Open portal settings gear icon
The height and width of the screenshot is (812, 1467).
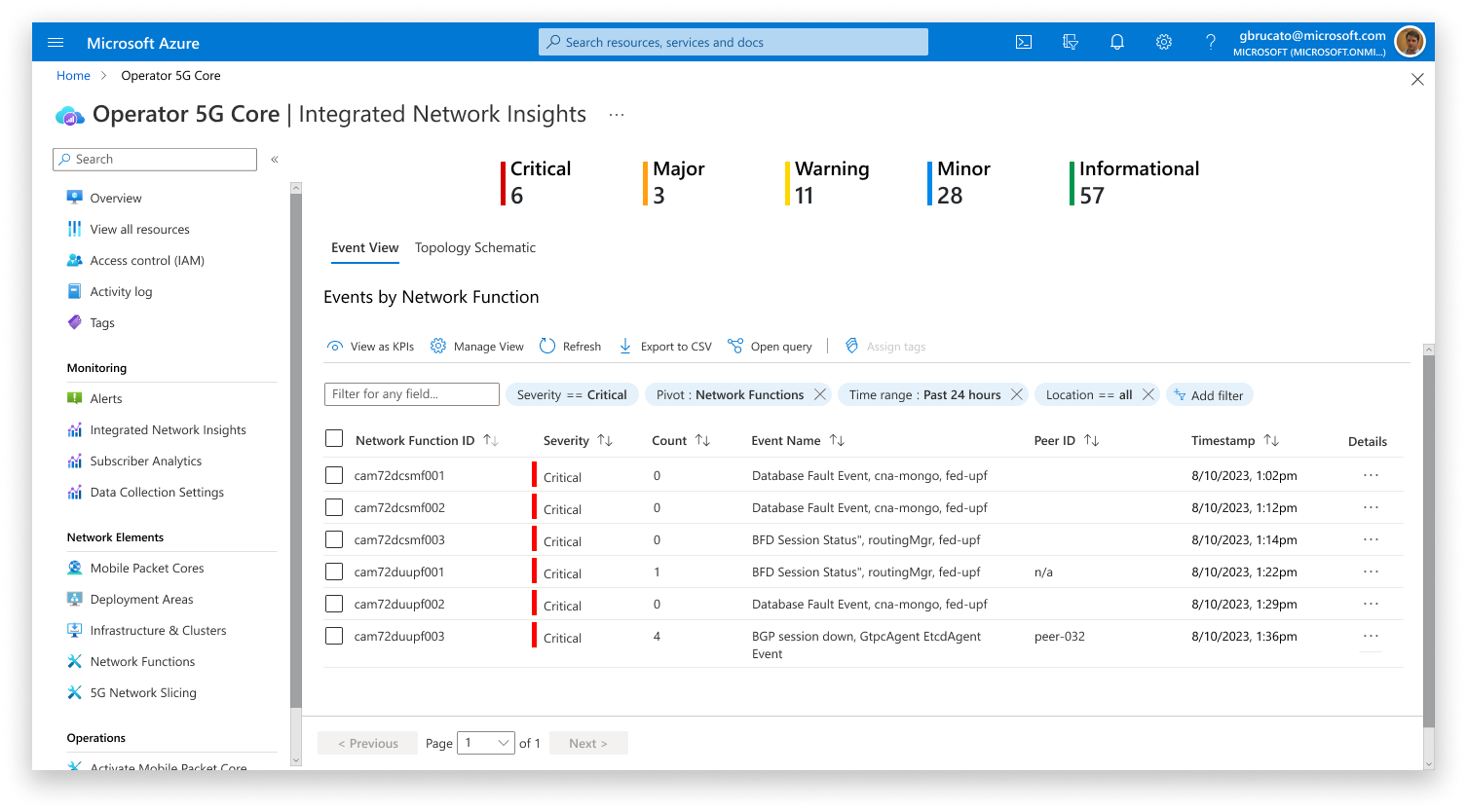1164,42
